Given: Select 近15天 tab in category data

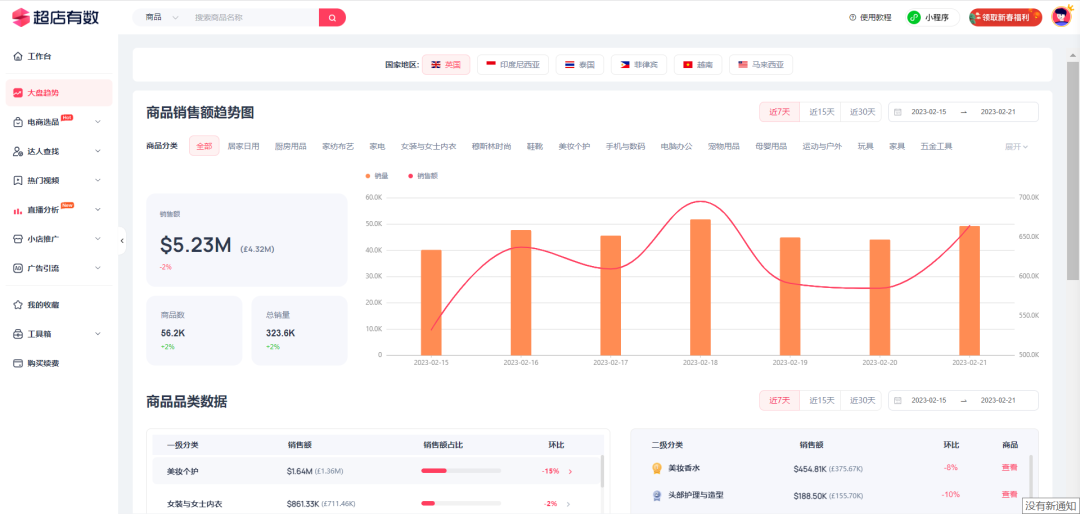Looking at the screenshot, I should 821,400.
